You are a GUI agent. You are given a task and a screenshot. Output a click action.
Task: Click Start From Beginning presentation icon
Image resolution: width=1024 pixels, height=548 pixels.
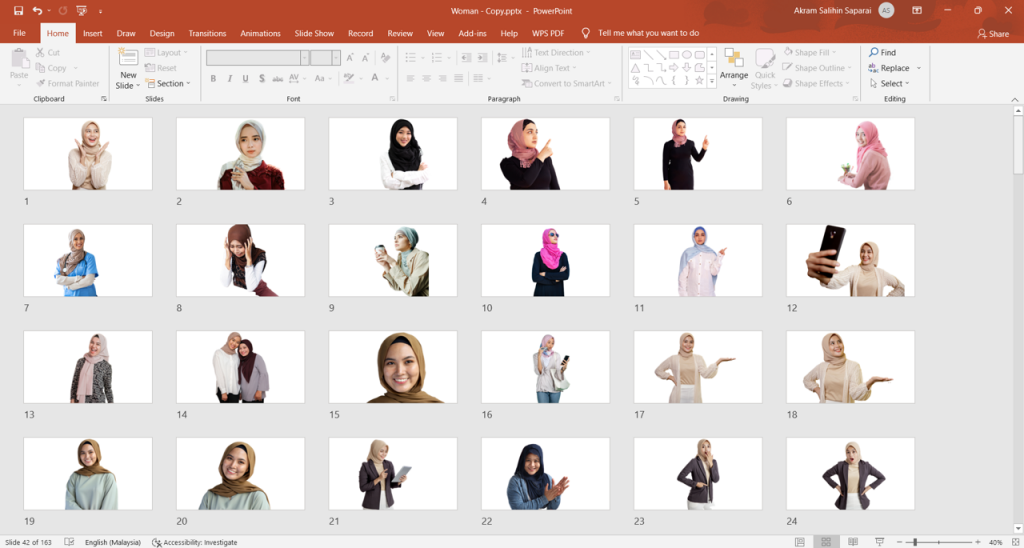[x=82, y=10]
